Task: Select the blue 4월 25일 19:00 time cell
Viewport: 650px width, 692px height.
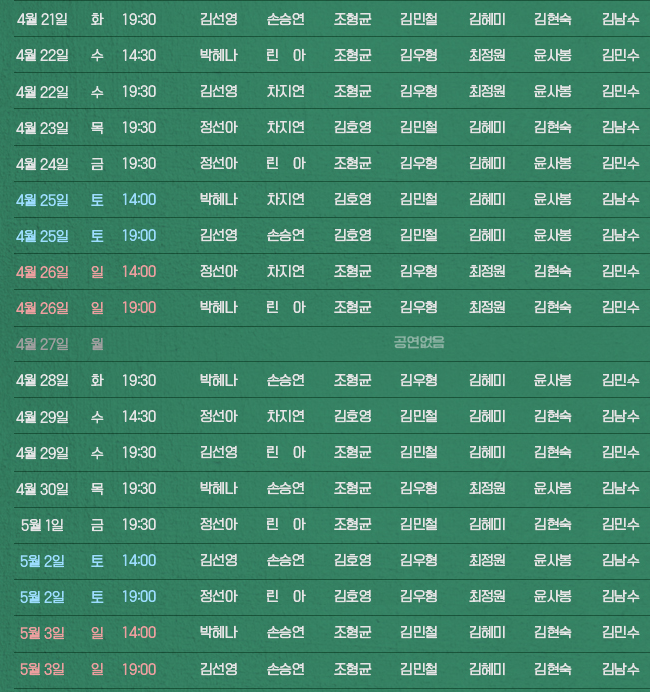Action: coord(139,235)
